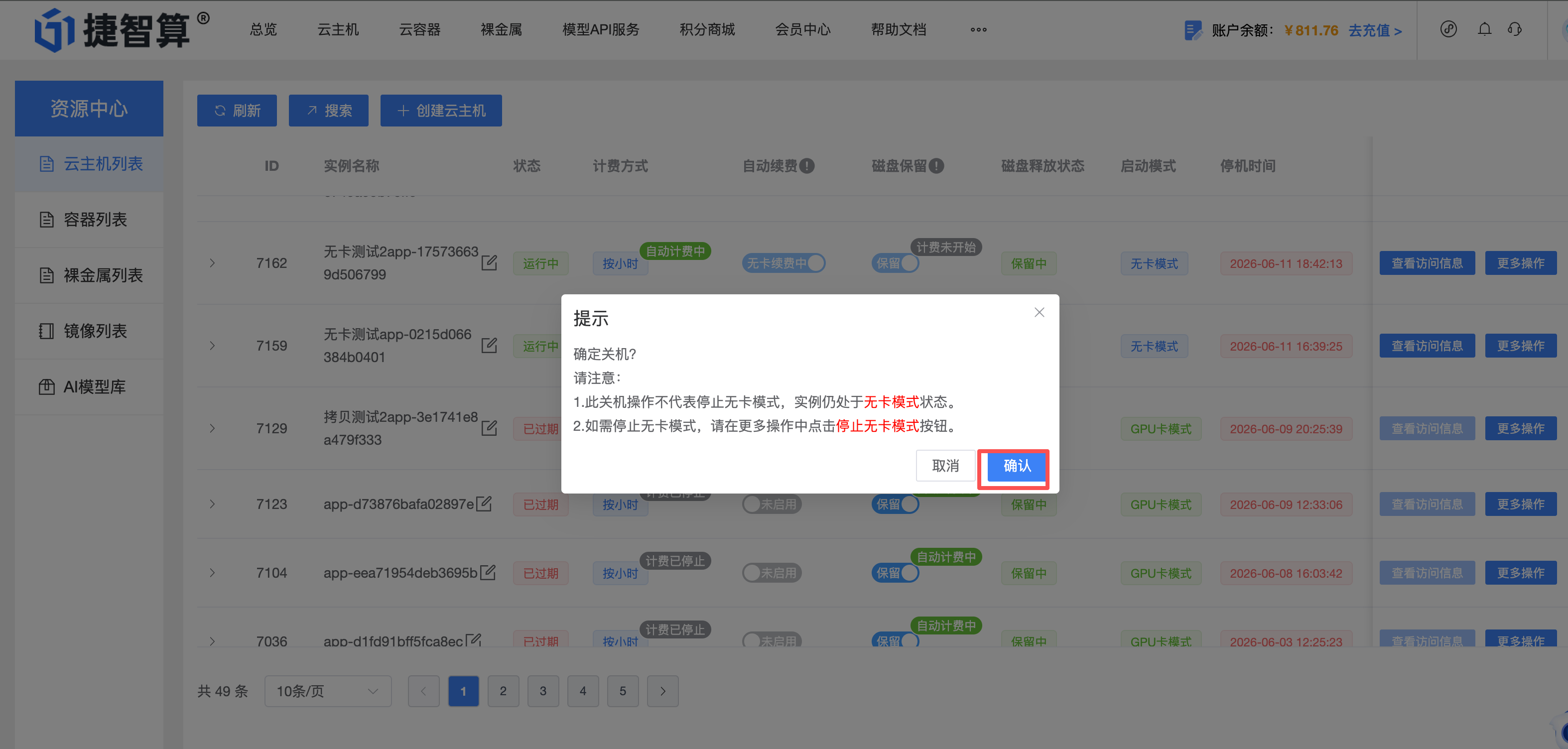The image size is (1568, 749).
Task: Open 会员中心 in top navigation
Action: (803, 30)
